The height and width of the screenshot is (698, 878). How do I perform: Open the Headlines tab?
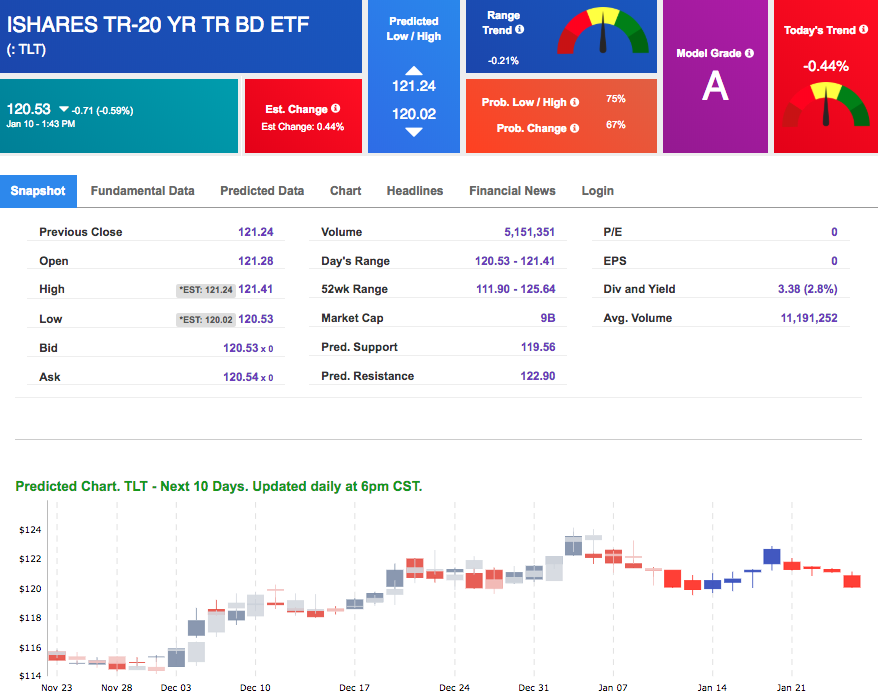tap(415, 191)
